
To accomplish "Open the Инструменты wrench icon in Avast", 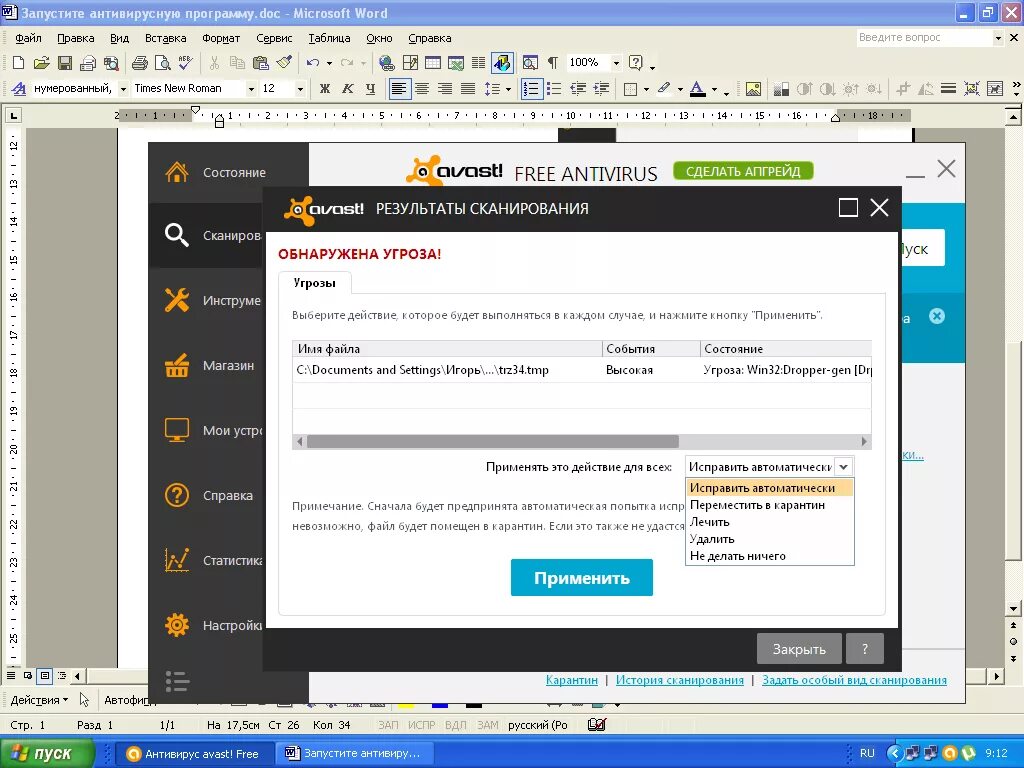I will click(177, 300).
